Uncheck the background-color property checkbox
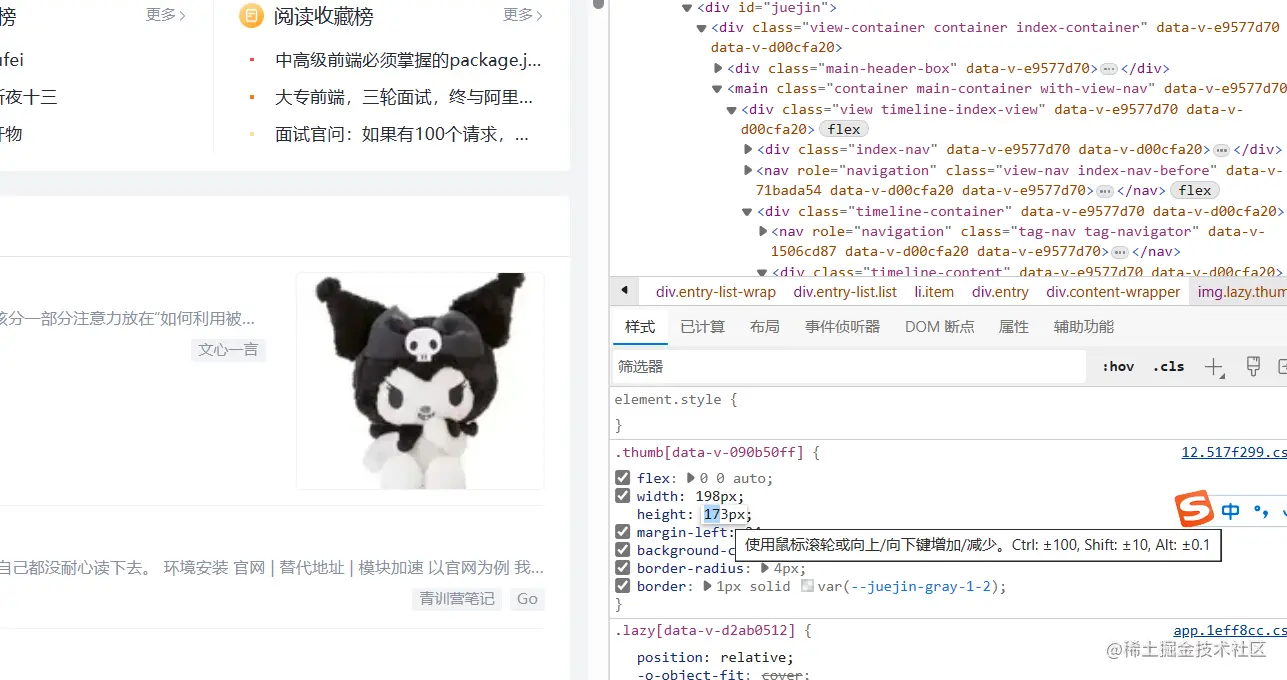1287x680 pixels. 622,550
